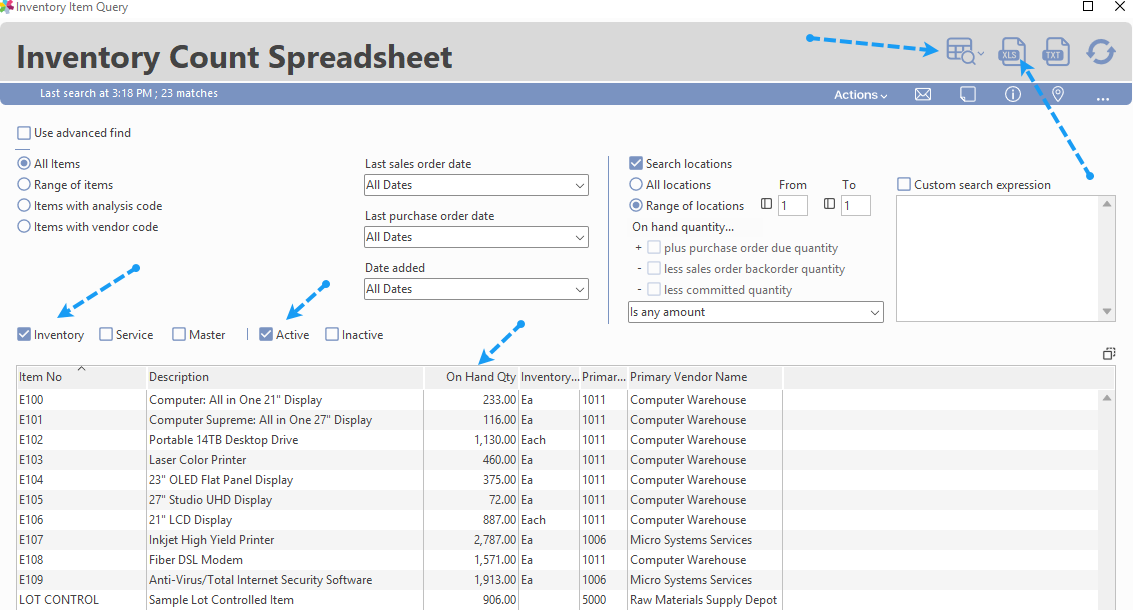This screenshot has width=1133, height=610.
Task: Open the From location lookup icon
Action: [x=767, y=205]
